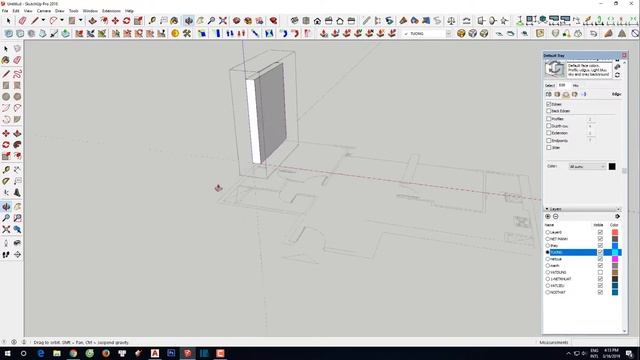Screen dimensions: 640x360
Task: Choose the Protractor tool in left toolbar
Action: point(6,181)
